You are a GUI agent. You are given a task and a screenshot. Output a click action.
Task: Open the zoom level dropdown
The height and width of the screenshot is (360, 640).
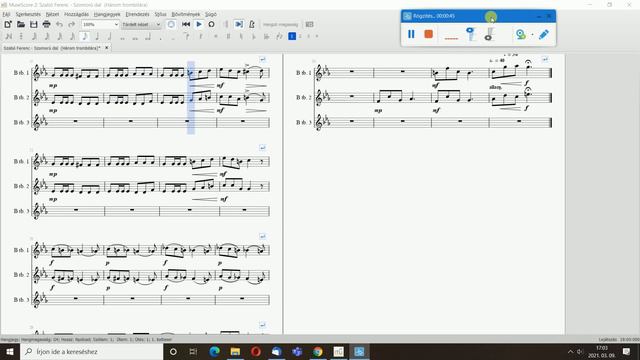(116, 24)
